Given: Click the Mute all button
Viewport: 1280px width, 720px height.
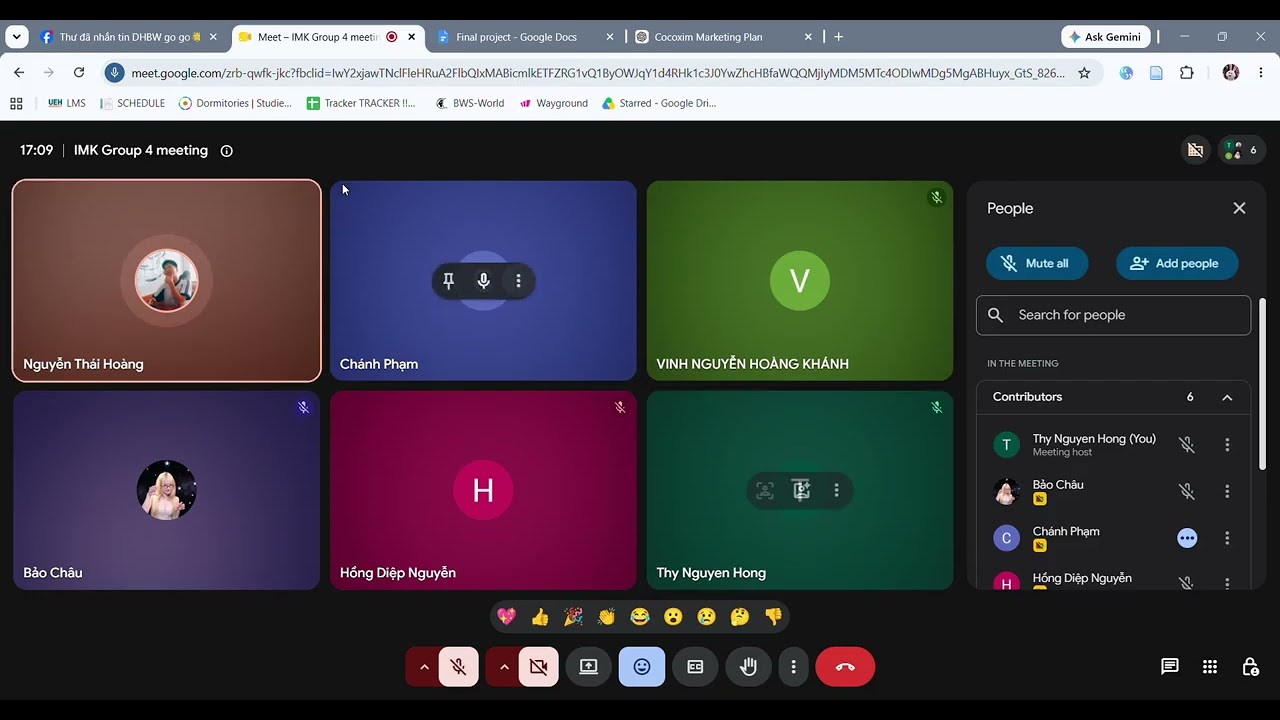Looking at the screenshot, I should (x=1037, y=263).
